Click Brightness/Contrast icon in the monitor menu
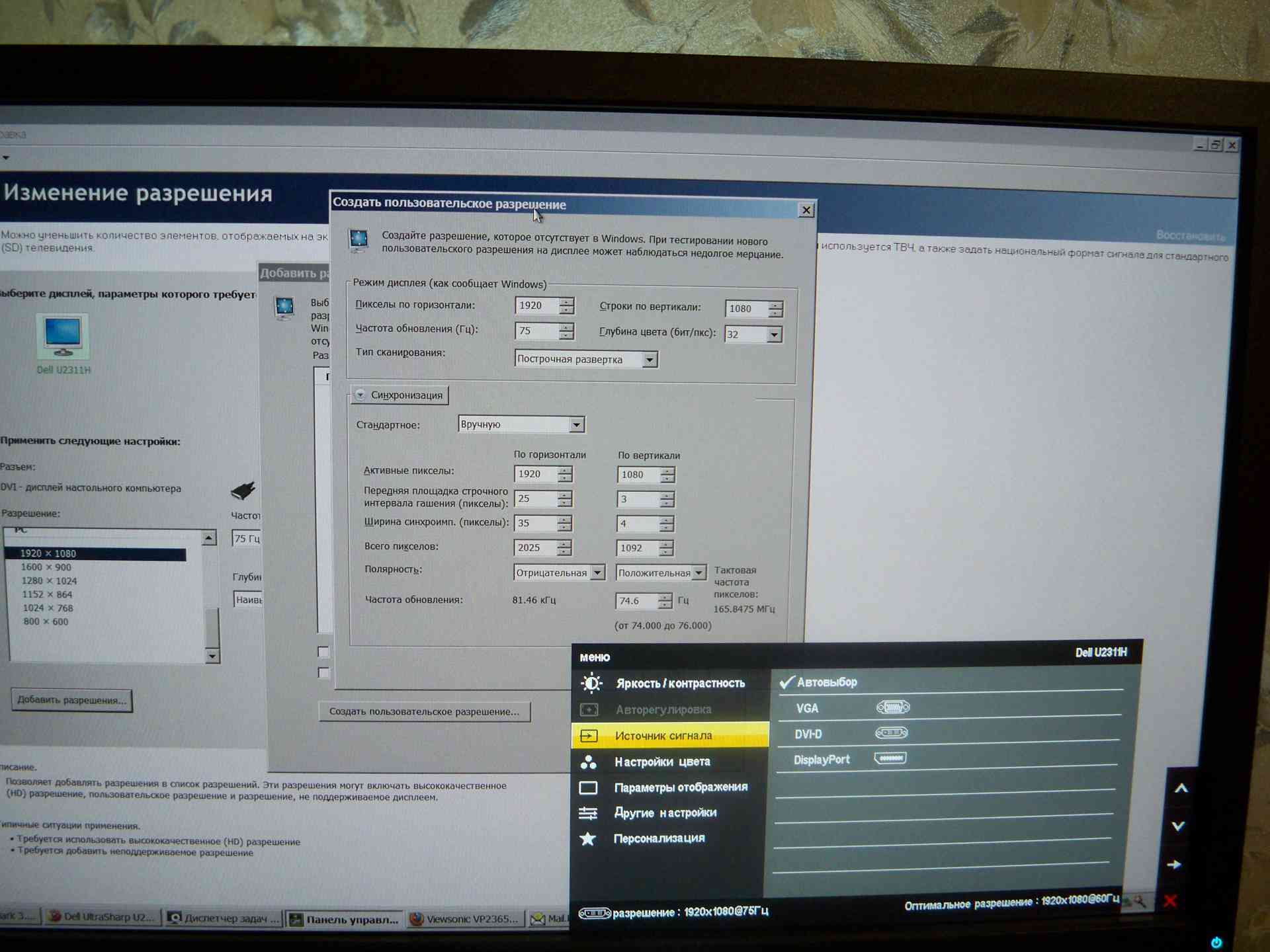 (x=590, y=683)
